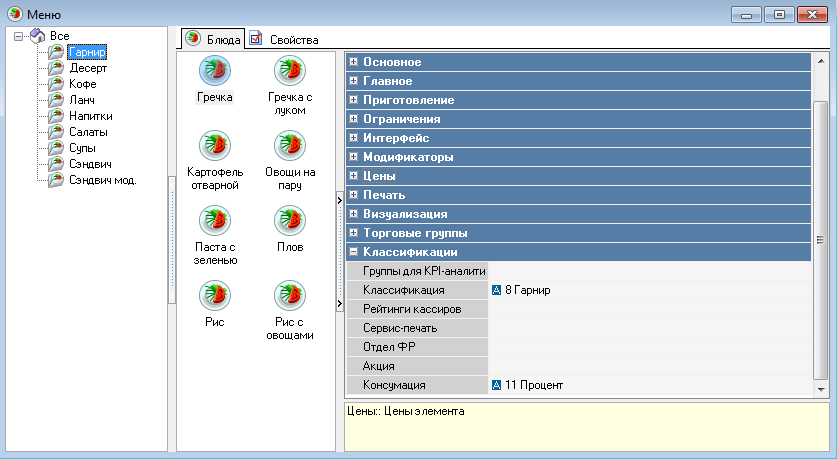Collapse the Классификации property section
Viewport: 837px width, 459px height.
click(354, 252)
